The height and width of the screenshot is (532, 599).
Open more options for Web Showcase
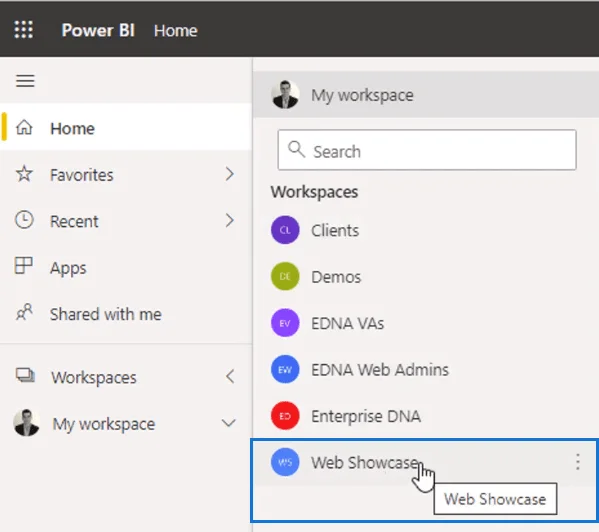(x=578, y=462)
